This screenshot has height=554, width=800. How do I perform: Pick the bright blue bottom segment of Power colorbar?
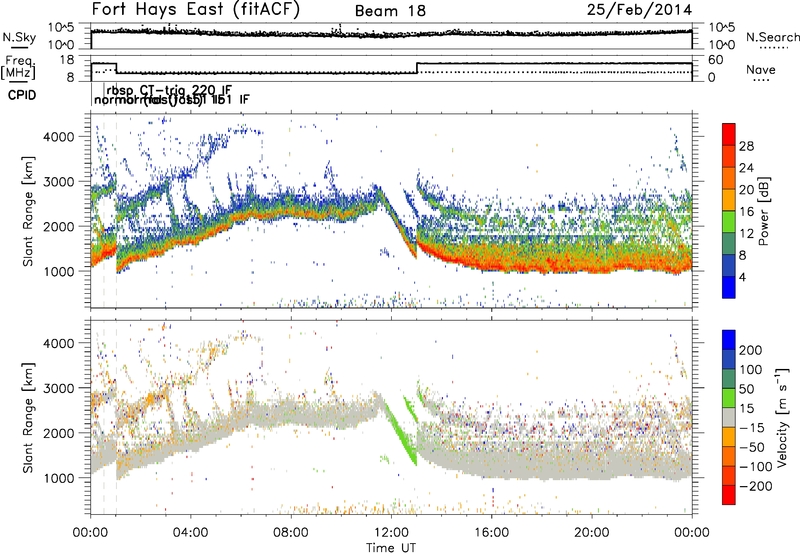point(729,287)
